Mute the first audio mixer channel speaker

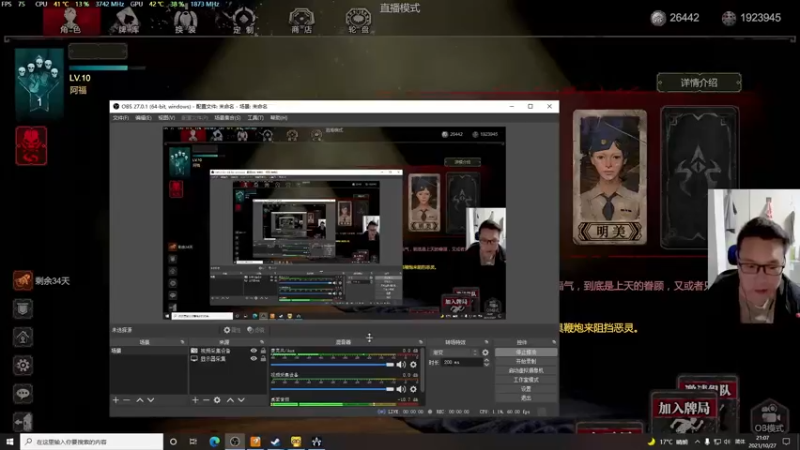[402, 365]
